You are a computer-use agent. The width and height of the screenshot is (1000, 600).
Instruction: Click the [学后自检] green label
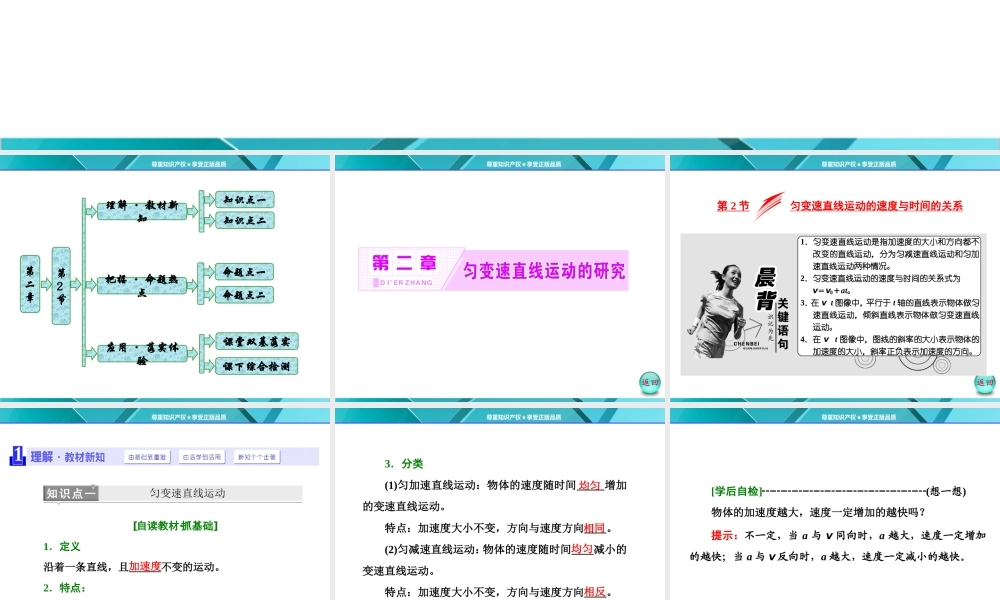click(737, 491)
